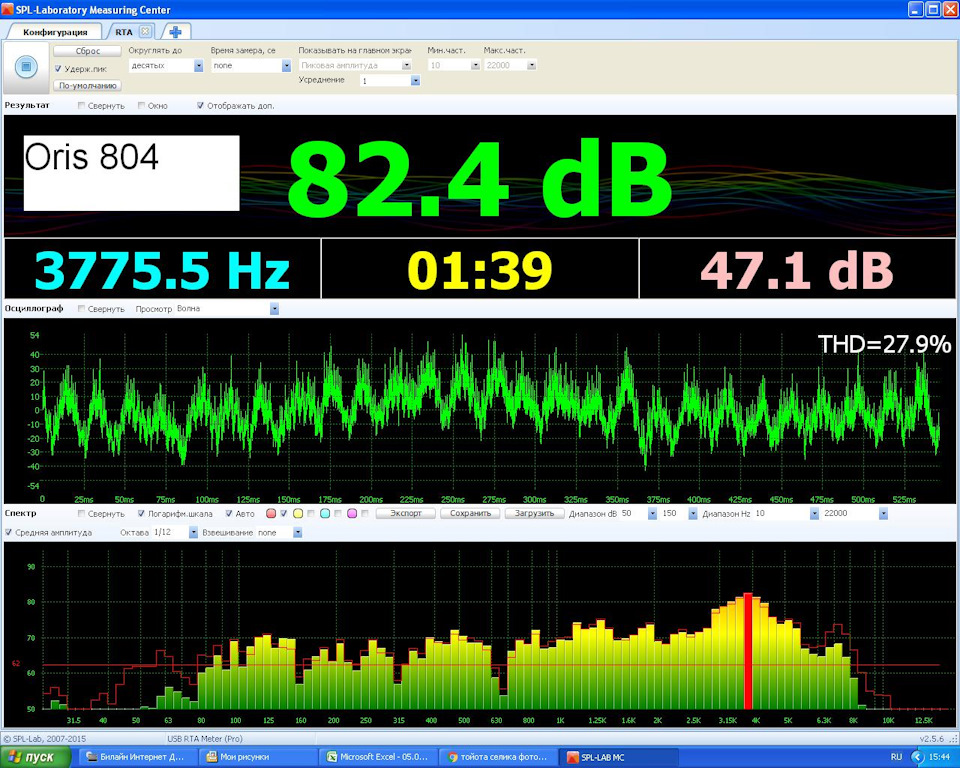Click the 01:39 timer readout

pyautogui.click(x=480, y=269)
